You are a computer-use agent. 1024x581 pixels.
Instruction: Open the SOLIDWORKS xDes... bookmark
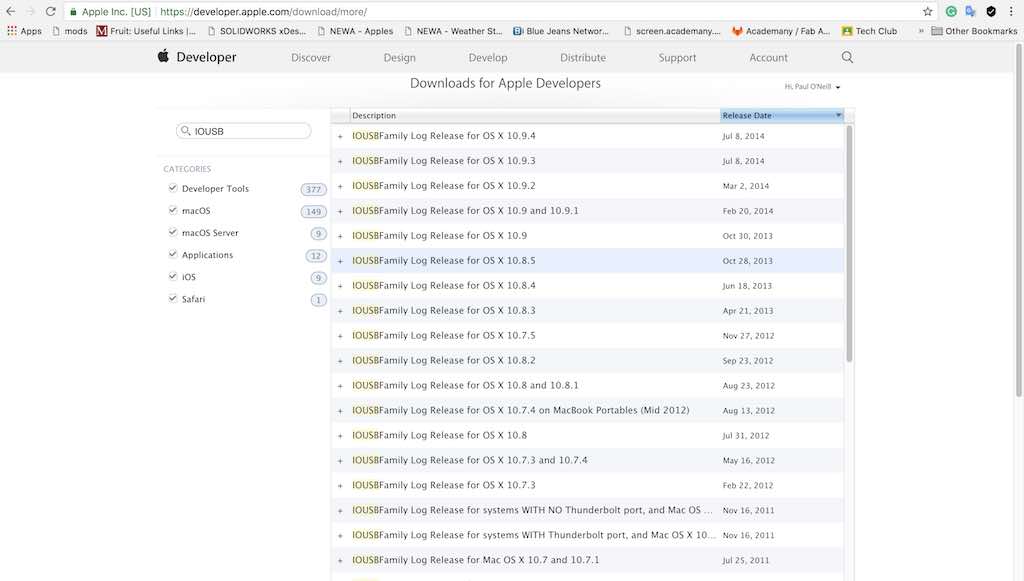coord(257,31)
